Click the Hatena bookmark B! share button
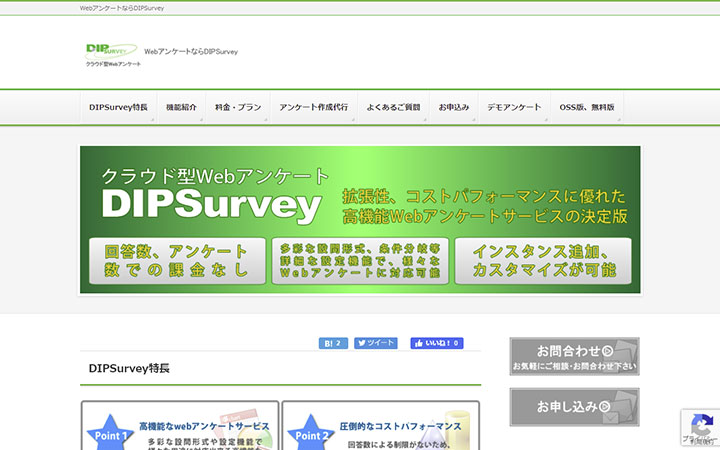Viewport: 720px width, 450px height. pyautogui.click(x=333, y=343)
